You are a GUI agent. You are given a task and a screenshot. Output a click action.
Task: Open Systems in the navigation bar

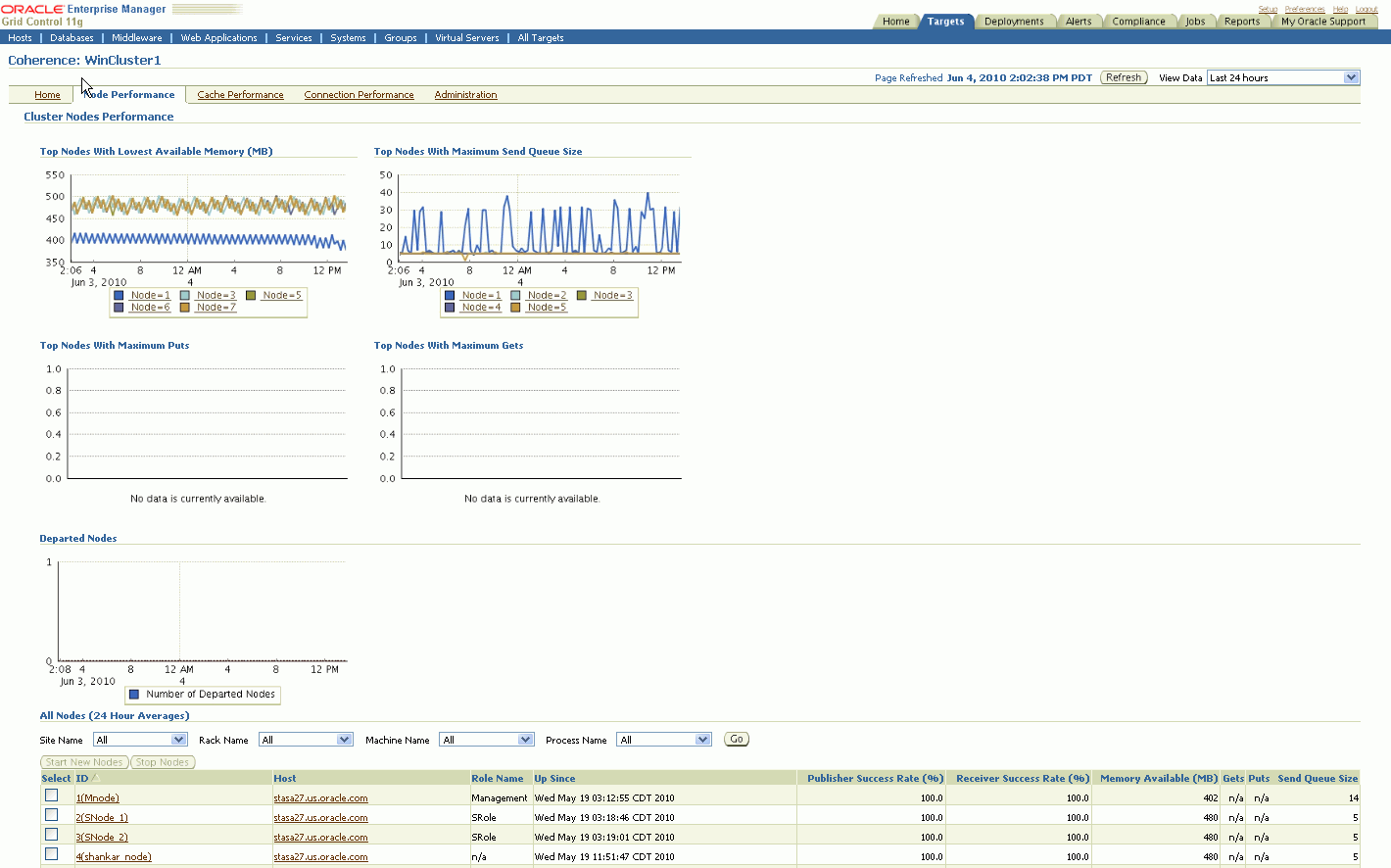coord(348,38)
